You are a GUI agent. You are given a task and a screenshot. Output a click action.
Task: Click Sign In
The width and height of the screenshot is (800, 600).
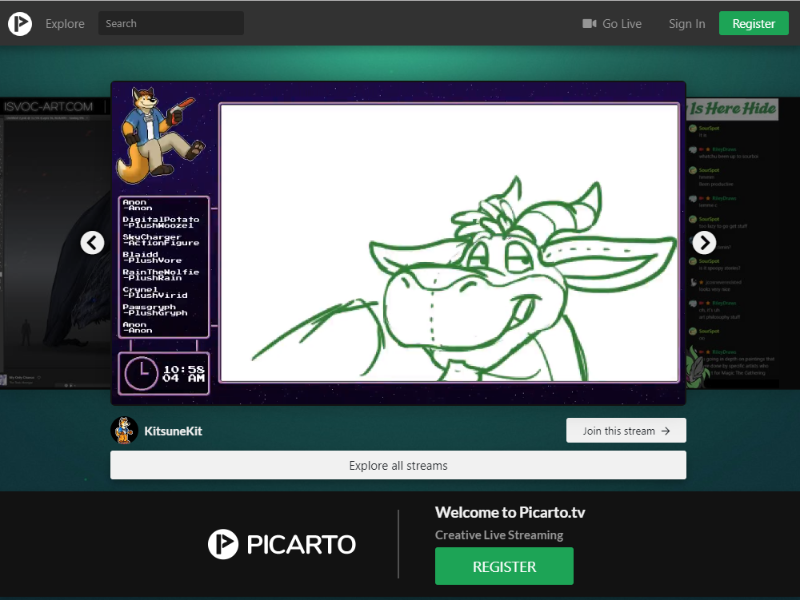pos(687,23)
